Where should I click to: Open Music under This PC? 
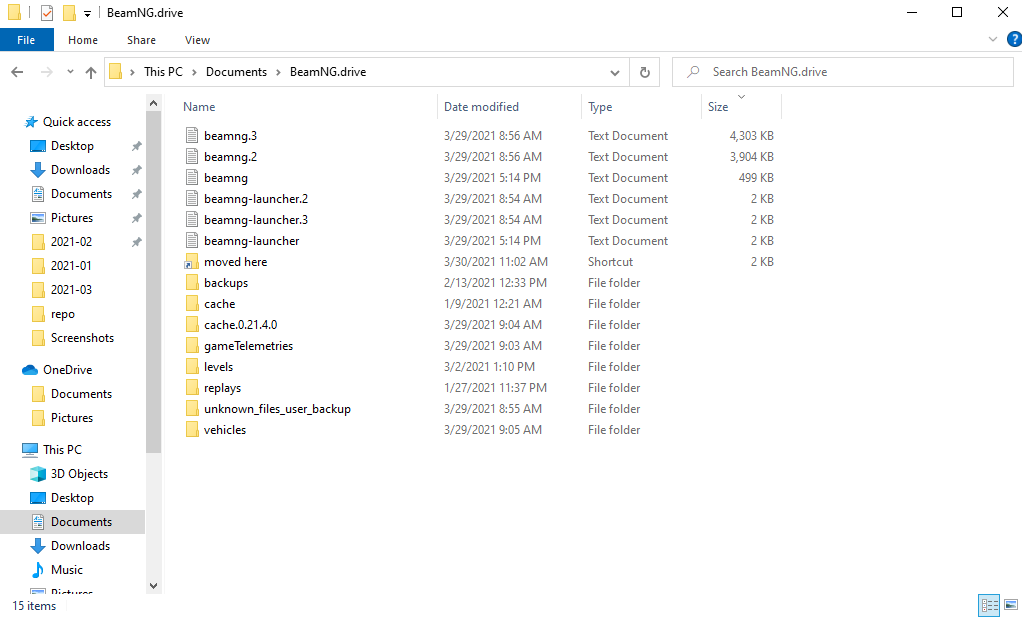(66, 570)
